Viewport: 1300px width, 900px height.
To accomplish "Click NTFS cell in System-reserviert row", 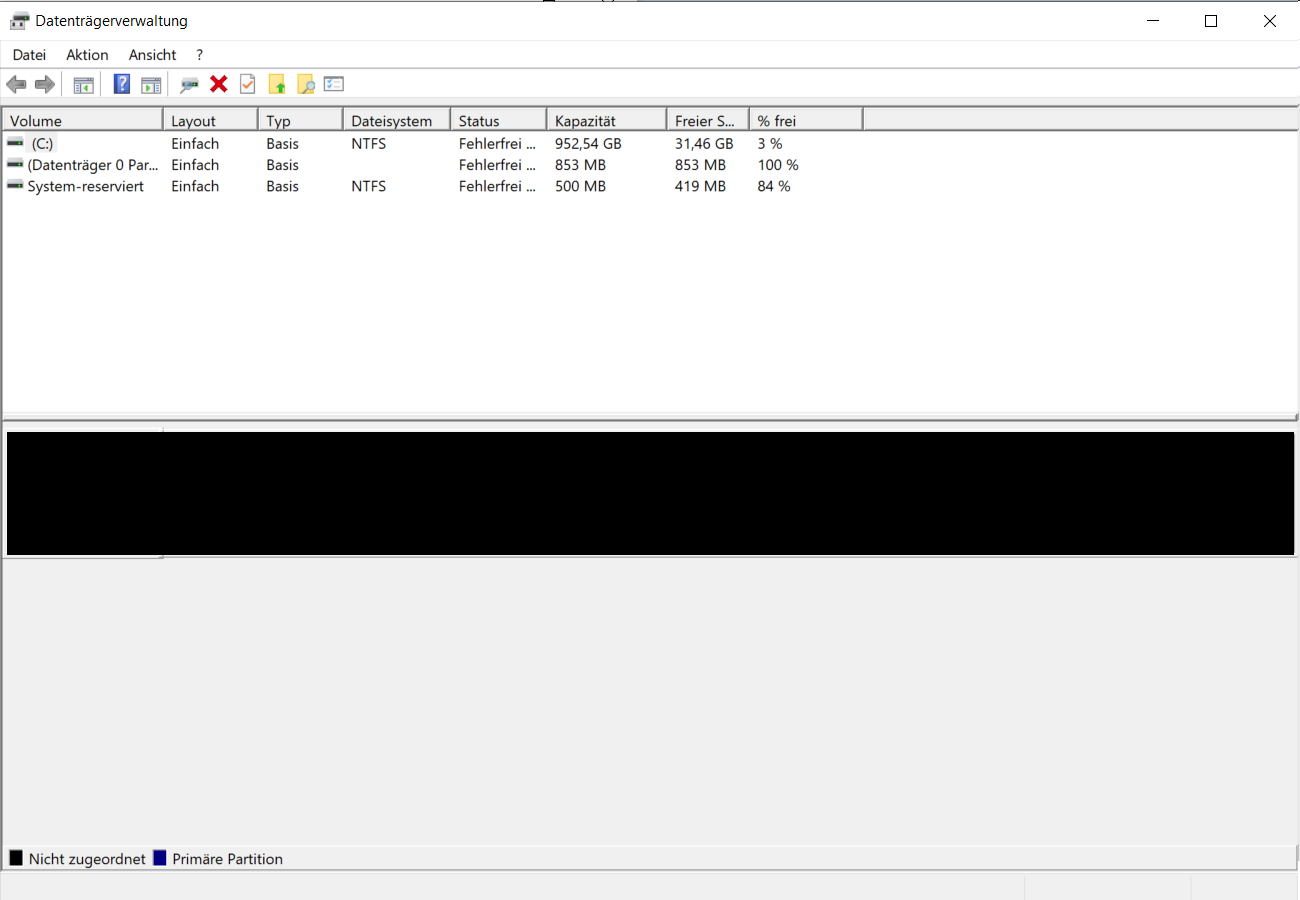I will click(x=368, y=185).
